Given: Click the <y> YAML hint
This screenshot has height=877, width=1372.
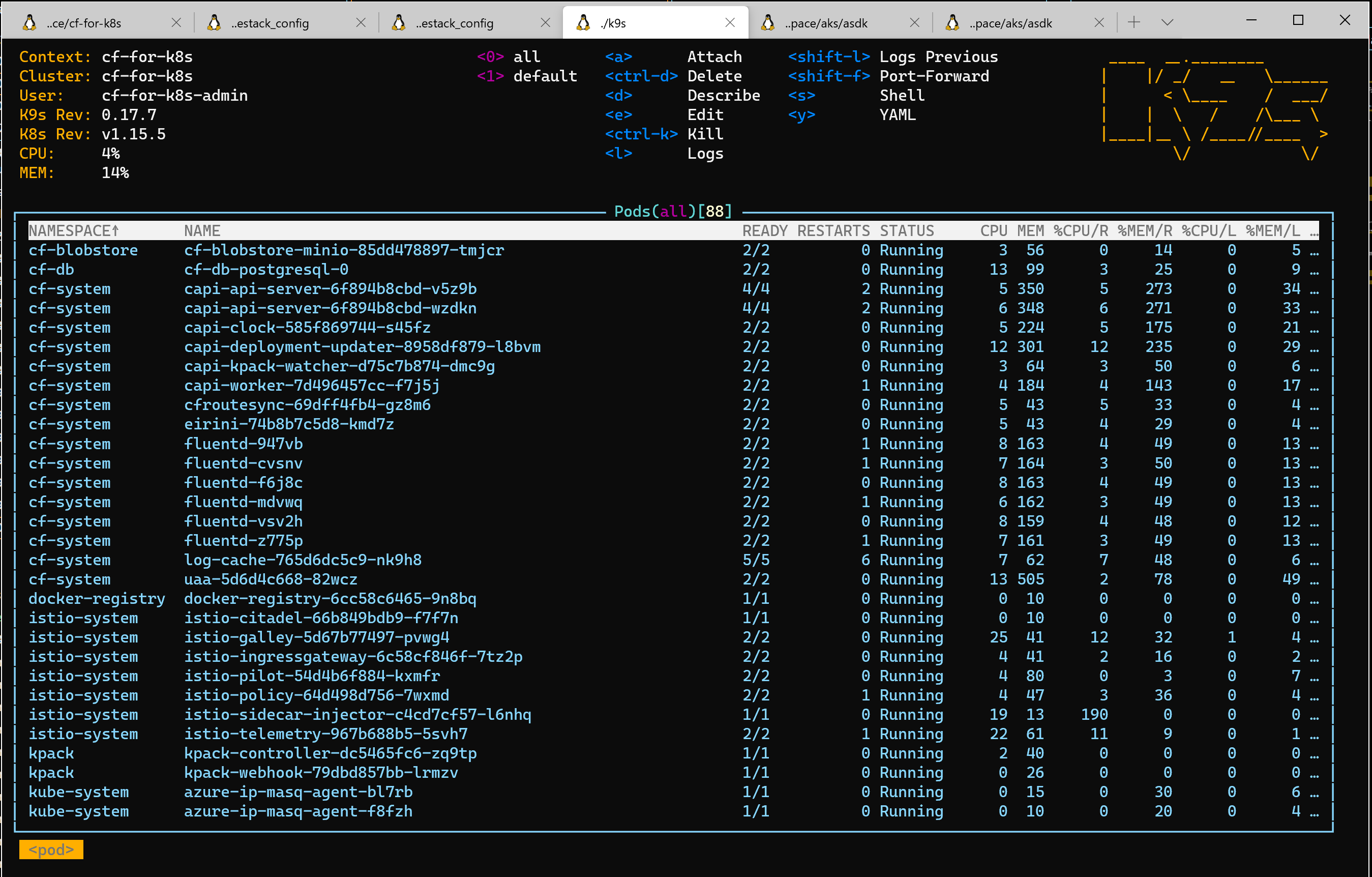Looking at the screenshot, I should (x=852, y=115).
